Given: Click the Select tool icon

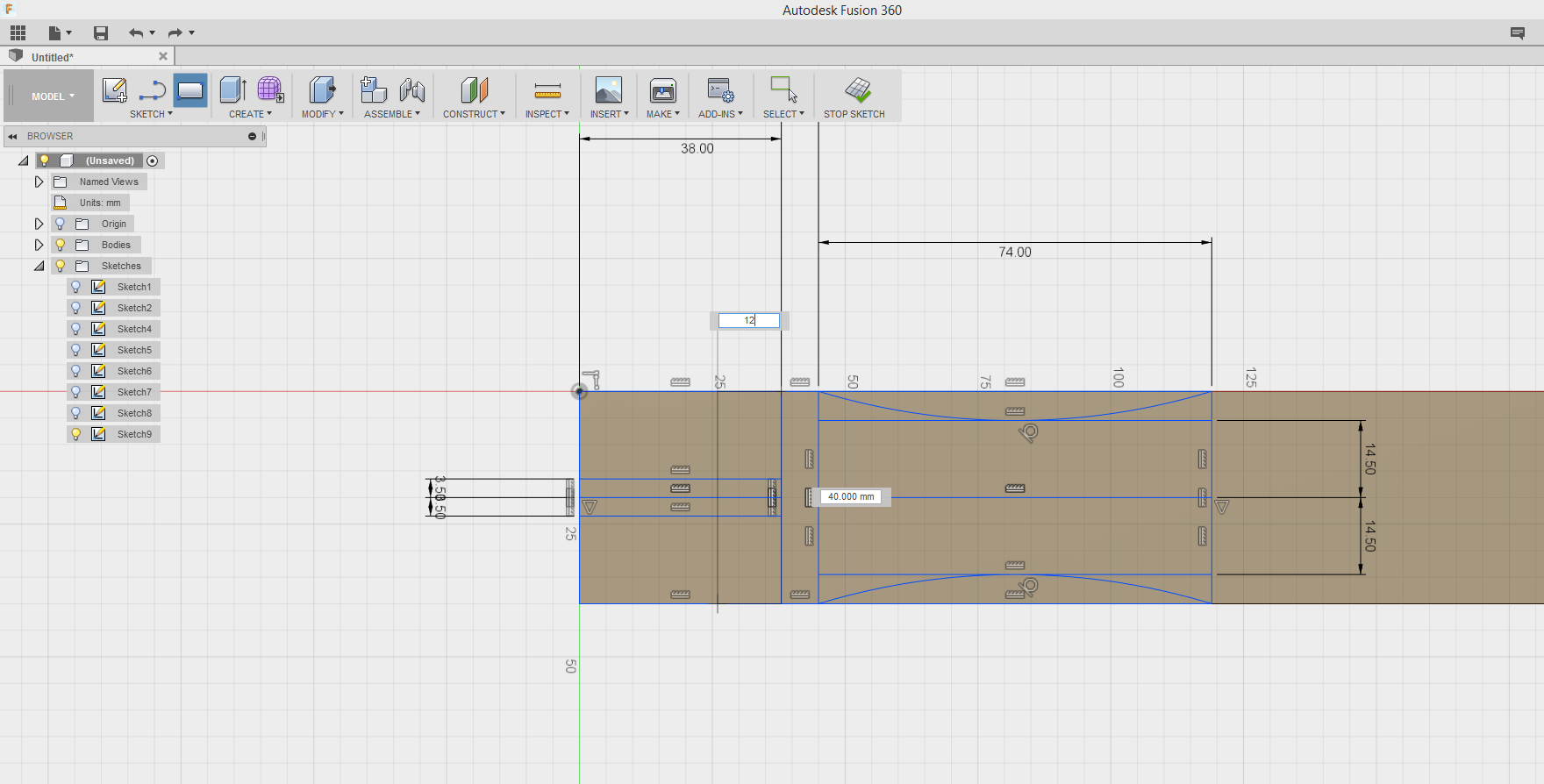Looking at the screenshot, I should coord(783,89).
